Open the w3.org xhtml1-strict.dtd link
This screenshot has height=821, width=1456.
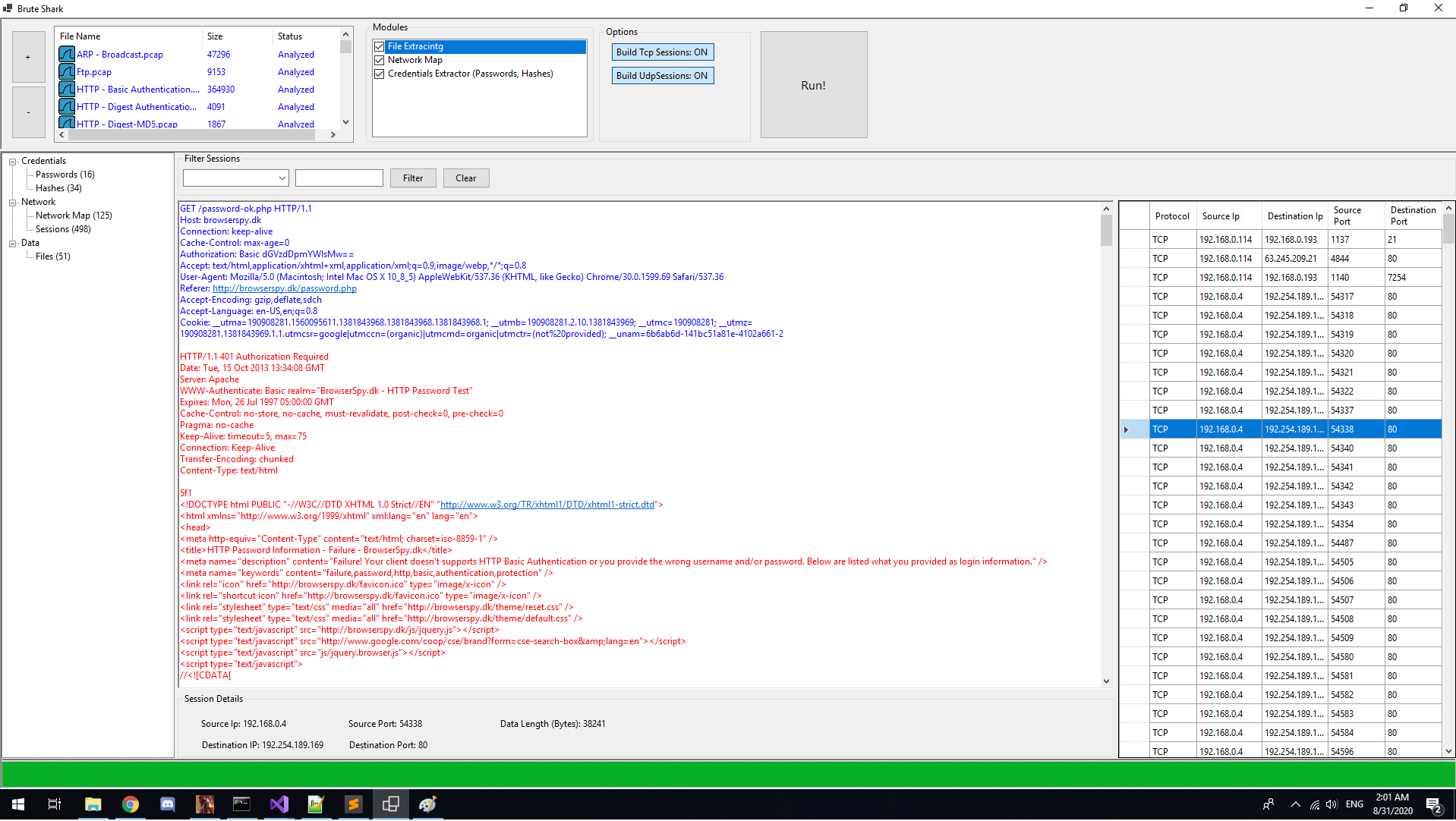(x=547, y=505)
